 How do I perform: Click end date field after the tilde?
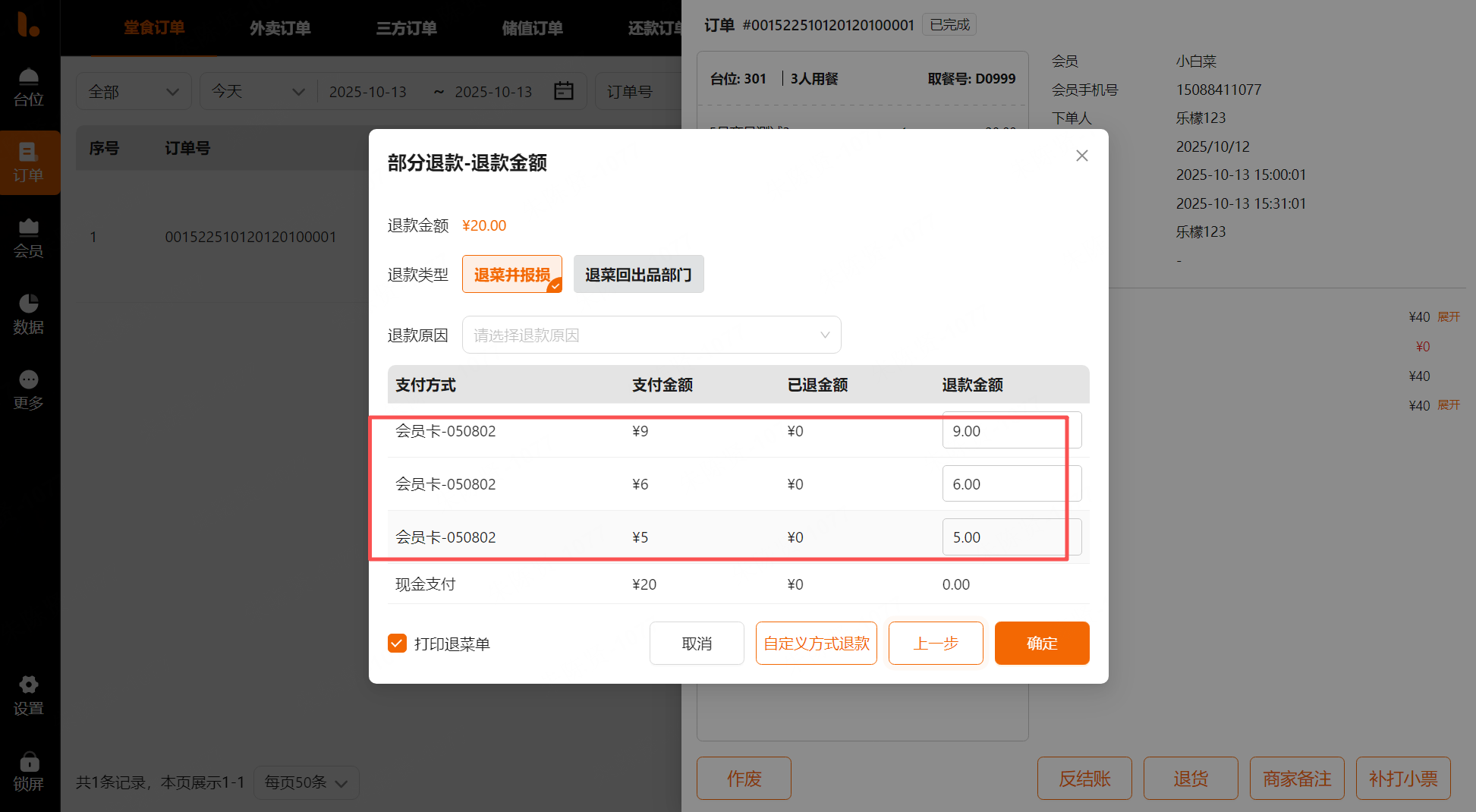(493, 92)
